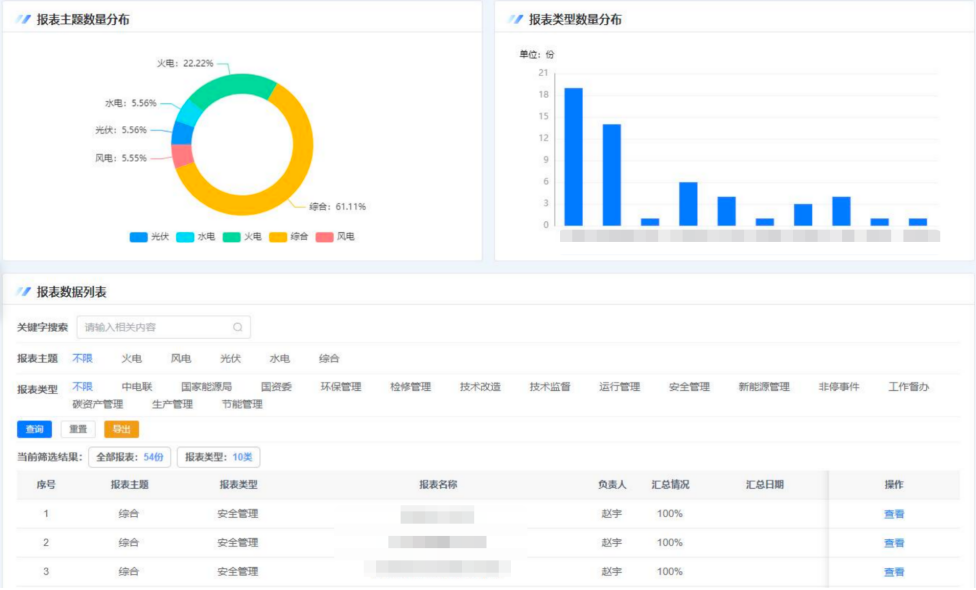Toggle the 水电 legend item in pie chart
This screenshot has width=976, height=590.
point(195,237)
